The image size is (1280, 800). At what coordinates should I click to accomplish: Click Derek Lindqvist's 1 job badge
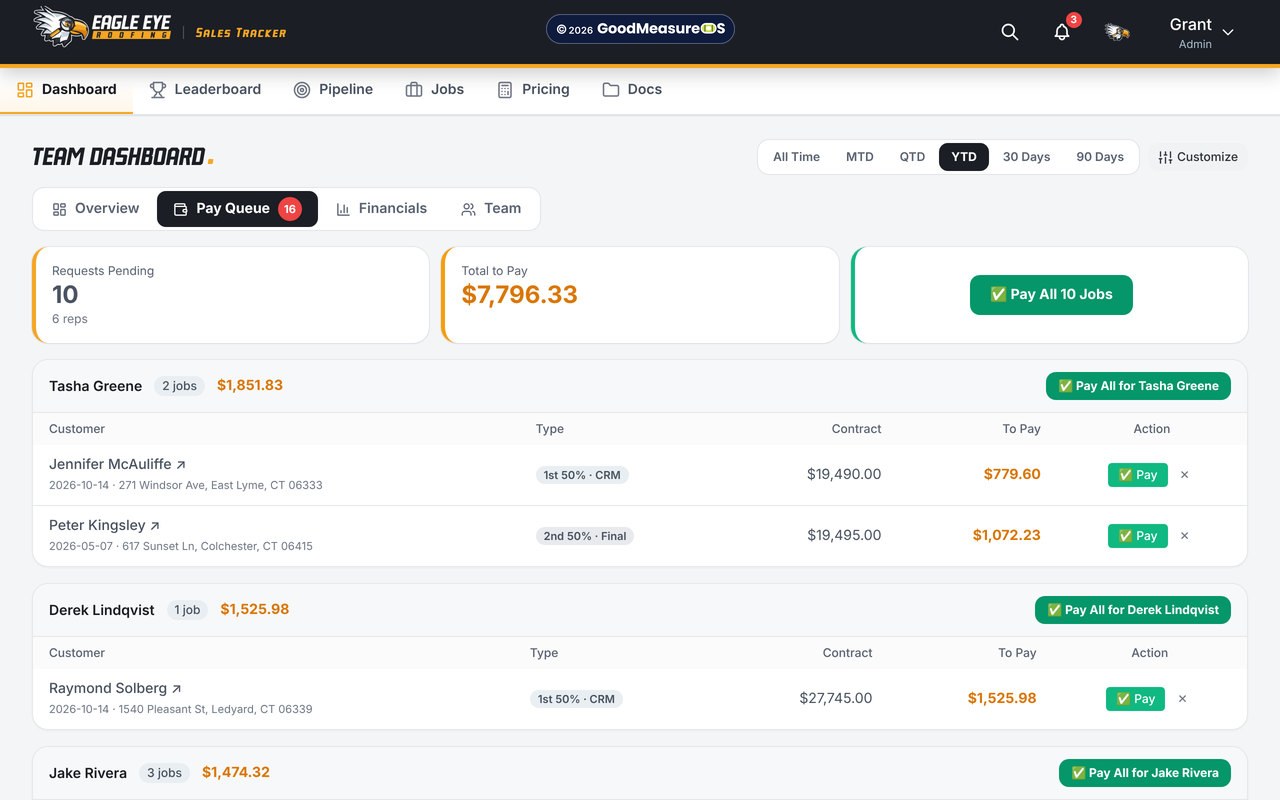tap(187, 610)
